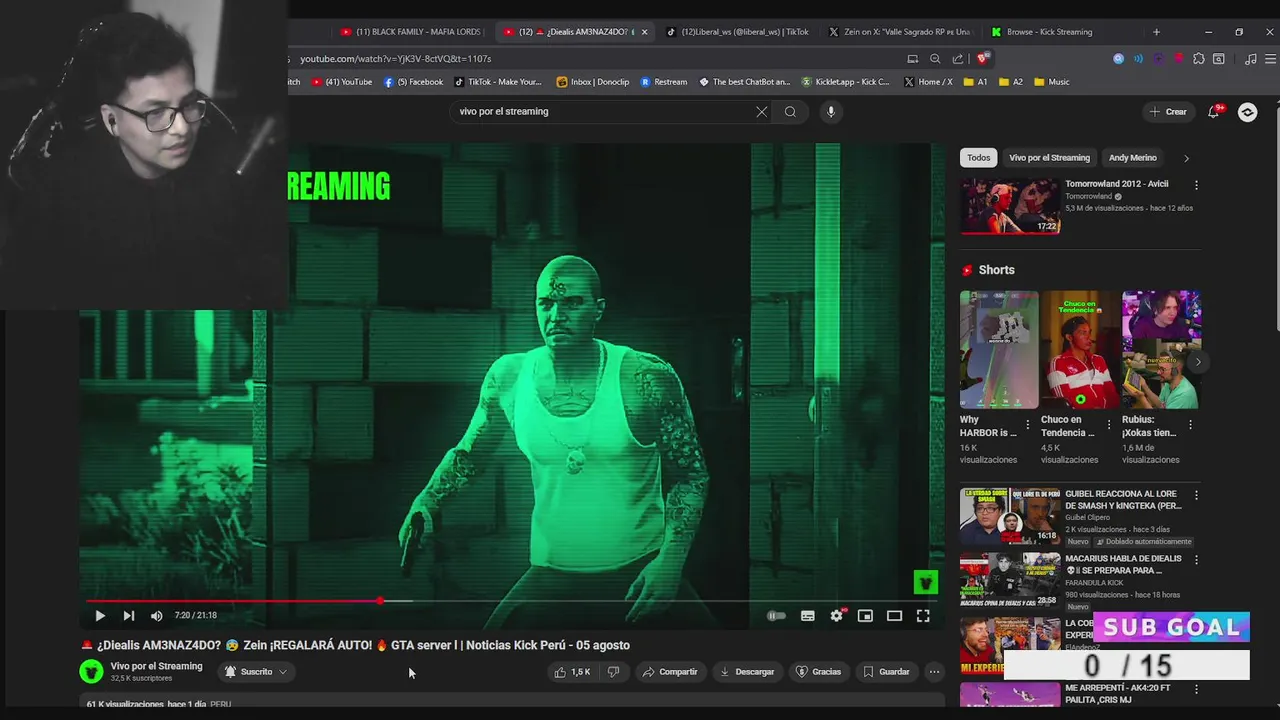The image size is (1280, 720).
Task: Open the A1 bookmarks folder
Action: [x=976, y=82]
